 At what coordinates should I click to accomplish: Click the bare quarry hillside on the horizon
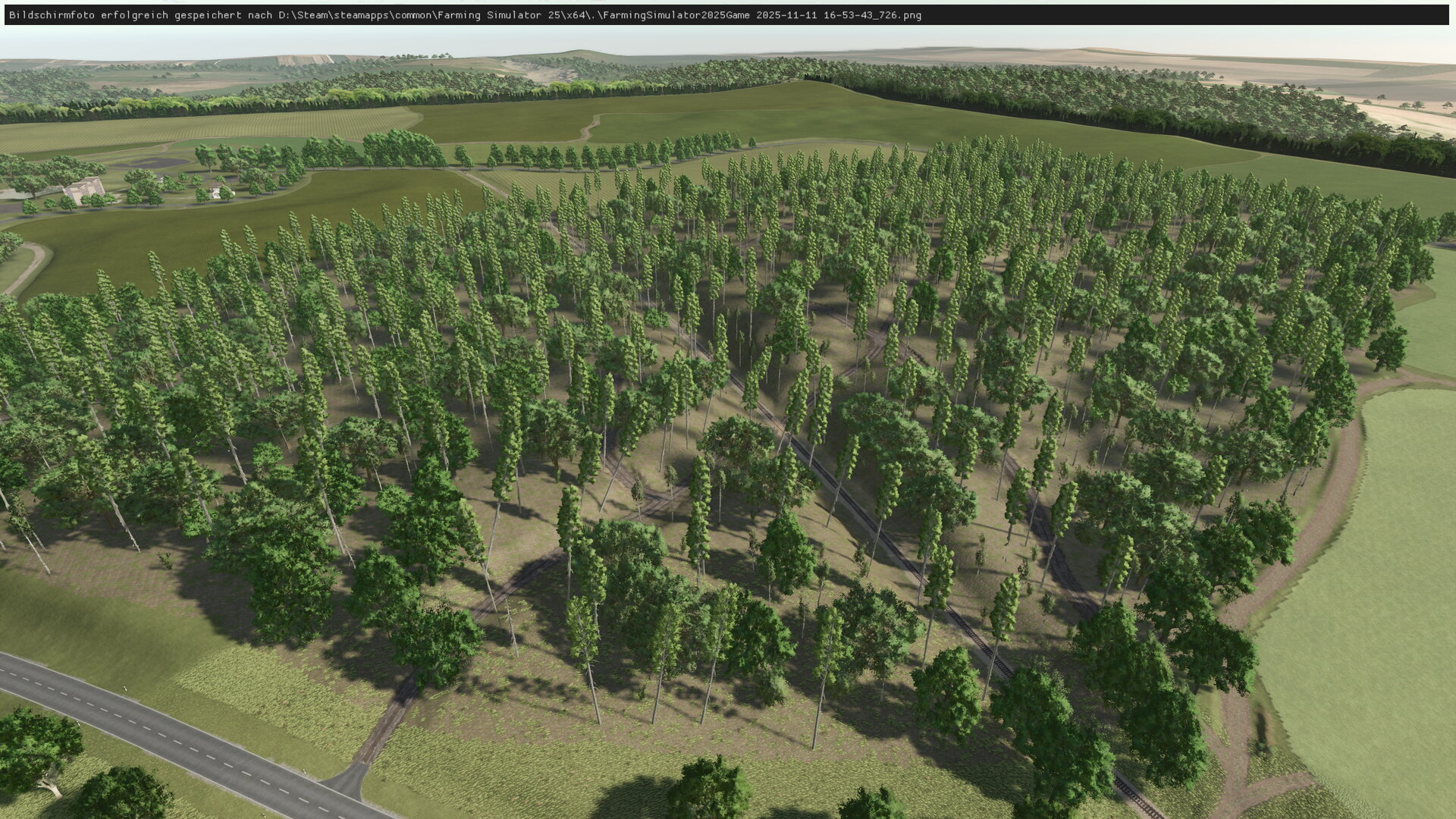548,73
